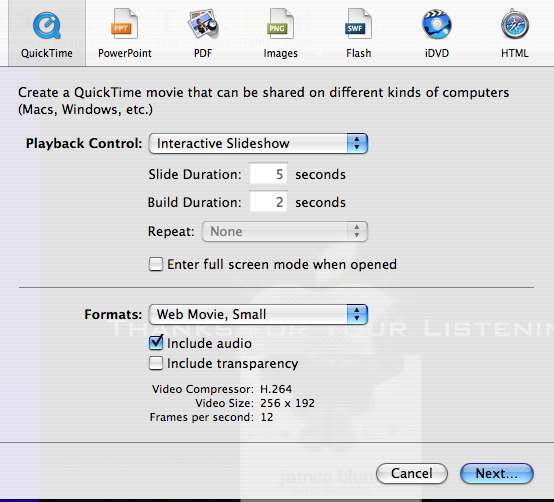The image size is (554, 502).
Task: Choose the Flash SWF export icon
Action: click(358, 24)
